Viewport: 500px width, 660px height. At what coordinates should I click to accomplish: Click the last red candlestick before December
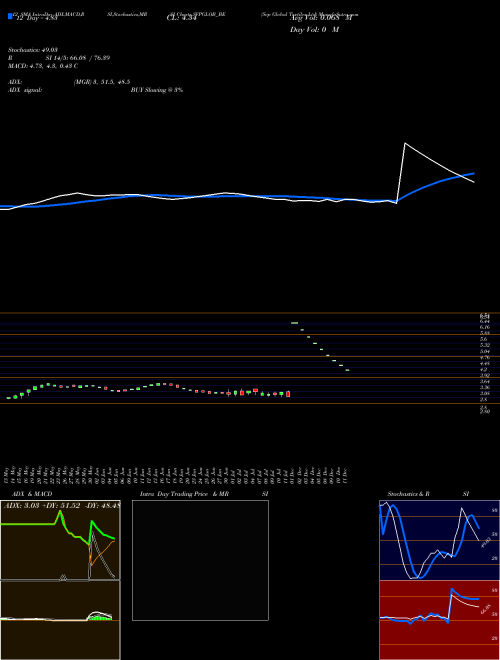point(288,394)
